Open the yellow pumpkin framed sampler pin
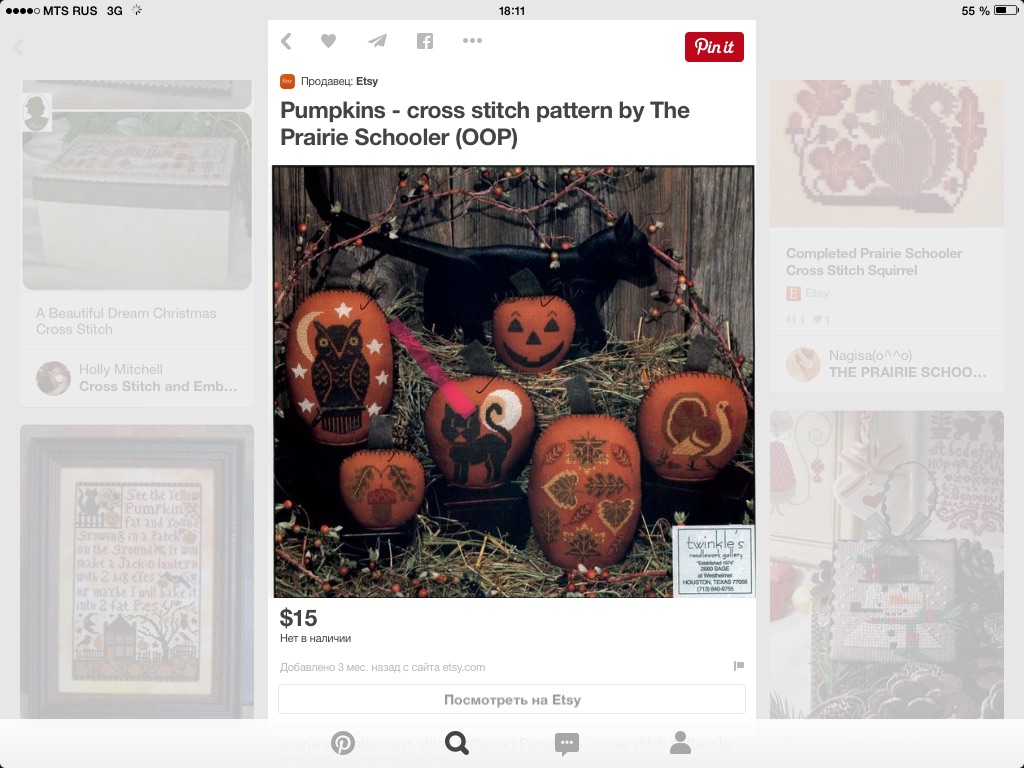This screenshot has width=1024, height=768. click(137, 572)
